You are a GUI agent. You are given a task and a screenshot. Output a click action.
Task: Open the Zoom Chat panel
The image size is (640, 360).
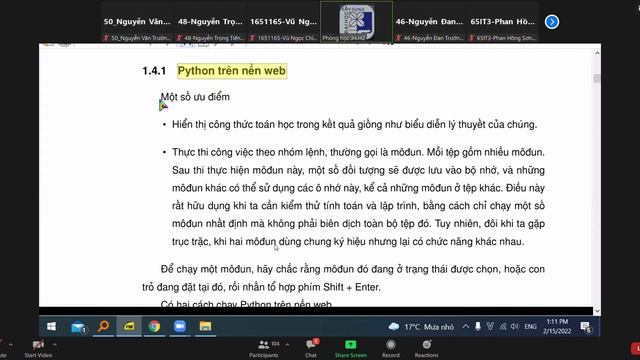[x=311, y=349]
